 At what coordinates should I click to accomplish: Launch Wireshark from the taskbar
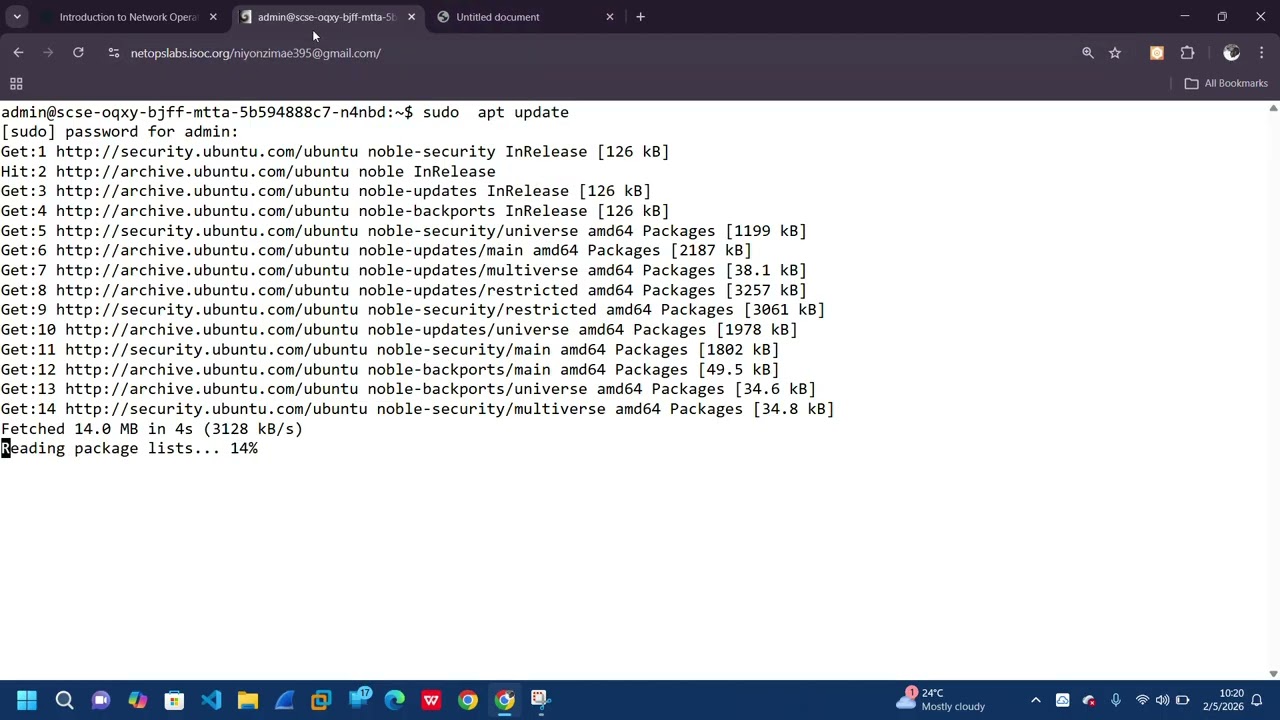tap(285, 700)
